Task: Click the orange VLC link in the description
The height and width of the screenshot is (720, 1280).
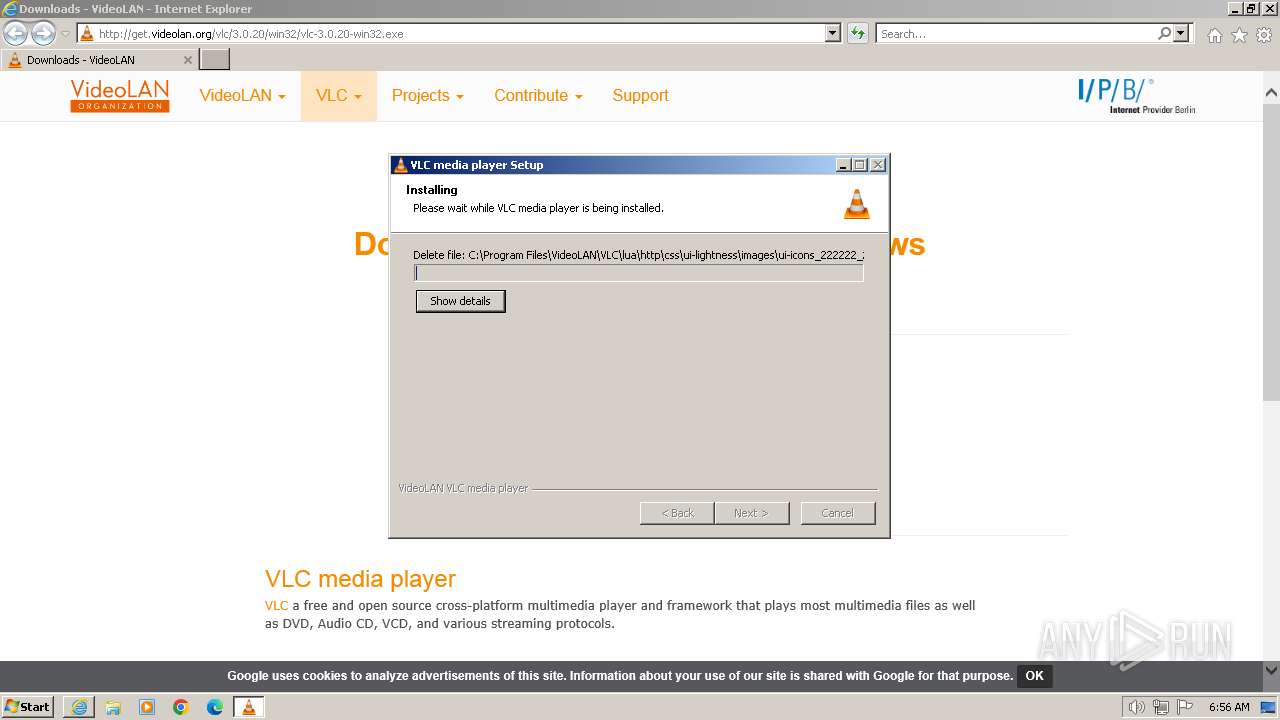Action: (276, 605)
